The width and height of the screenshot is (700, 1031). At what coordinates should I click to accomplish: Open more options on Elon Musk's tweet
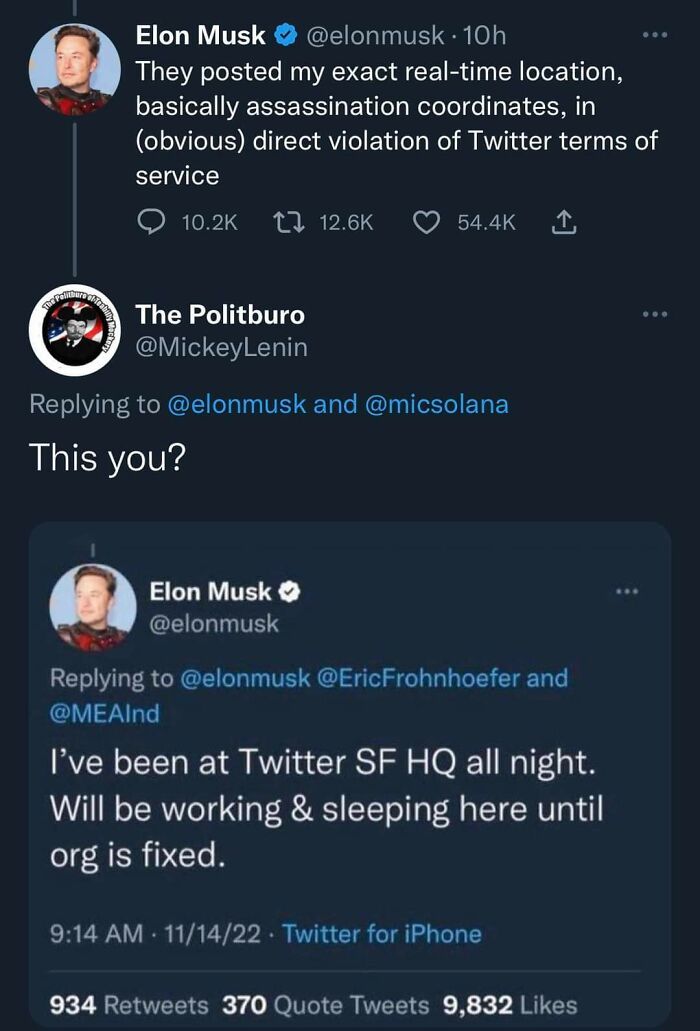point(657,34)
